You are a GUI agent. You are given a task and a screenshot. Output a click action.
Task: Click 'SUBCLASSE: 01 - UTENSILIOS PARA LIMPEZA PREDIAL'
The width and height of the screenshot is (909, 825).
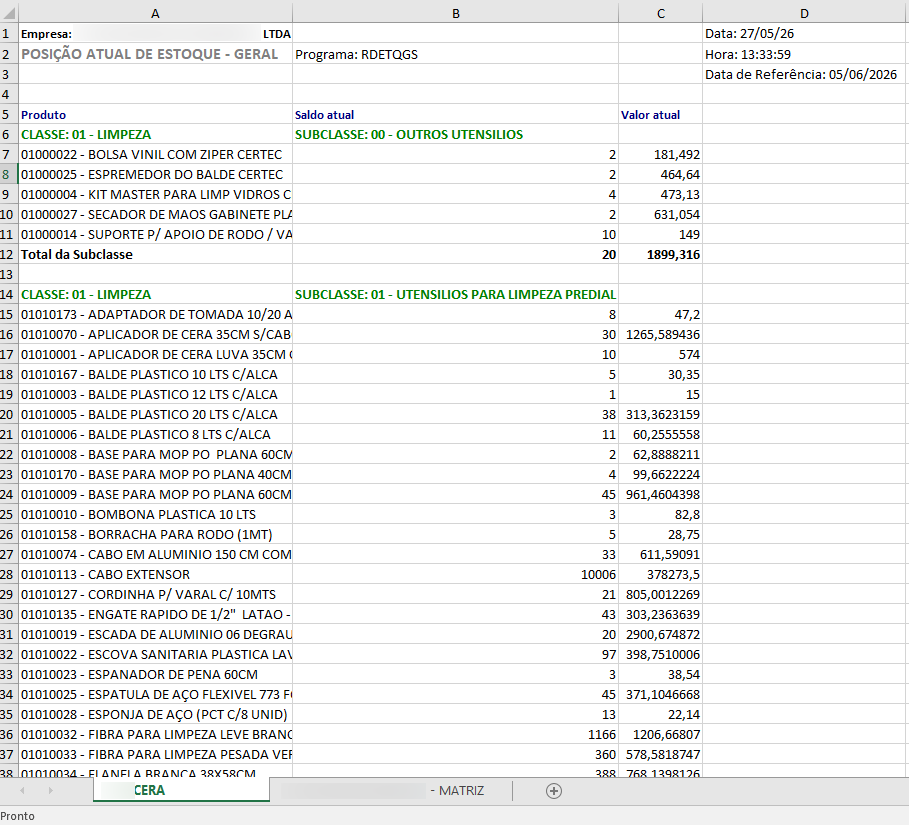pos(455,295)
